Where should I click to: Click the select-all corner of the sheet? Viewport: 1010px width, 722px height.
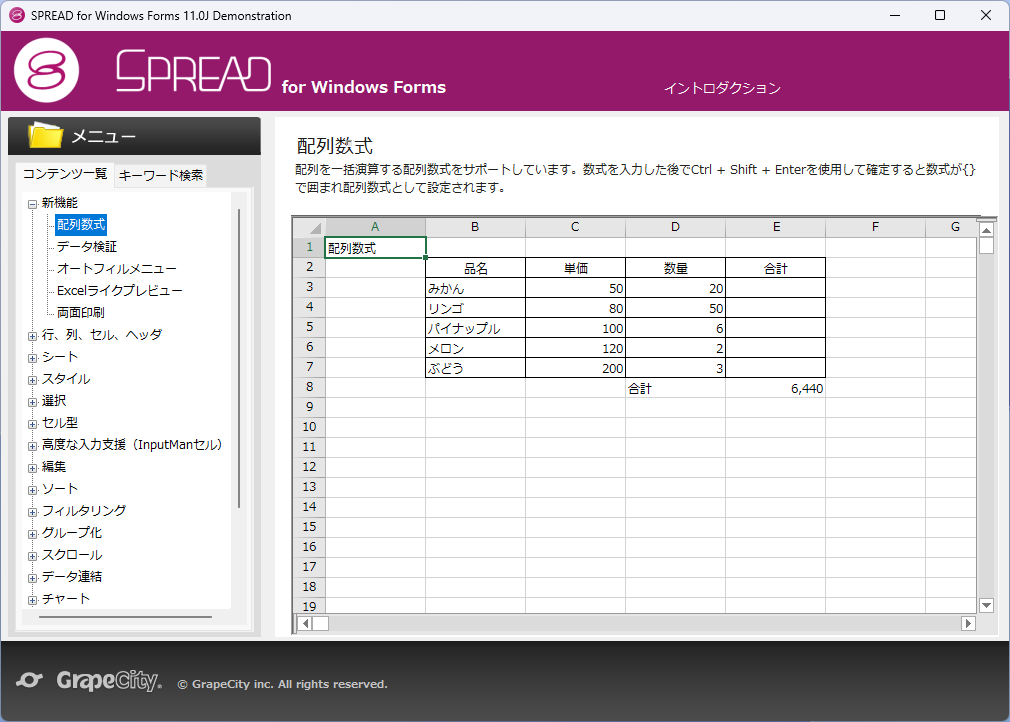click(309, 227)
